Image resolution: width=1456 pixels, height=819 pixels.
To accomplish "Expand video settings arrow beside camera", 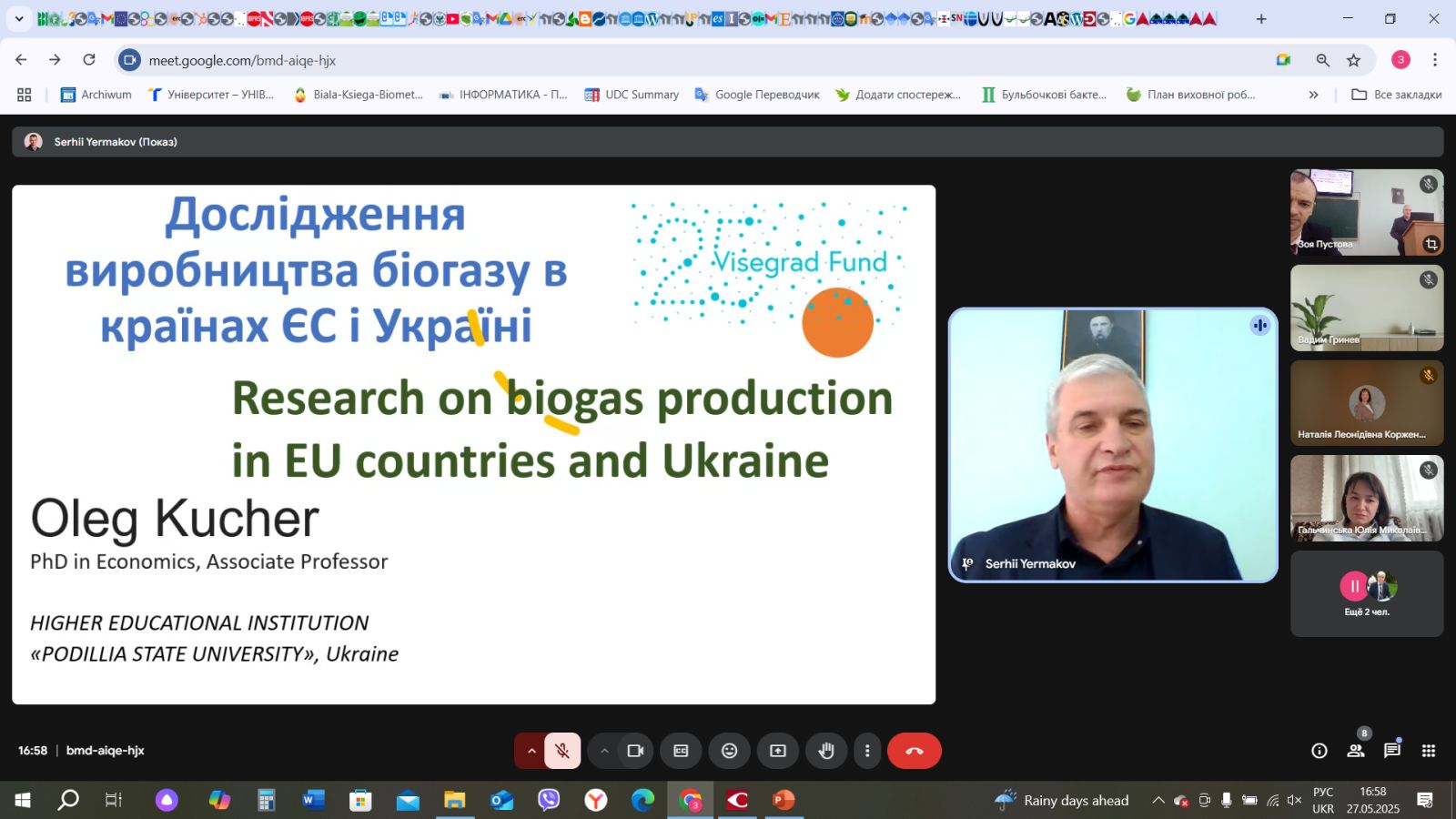I will [604, 751].
